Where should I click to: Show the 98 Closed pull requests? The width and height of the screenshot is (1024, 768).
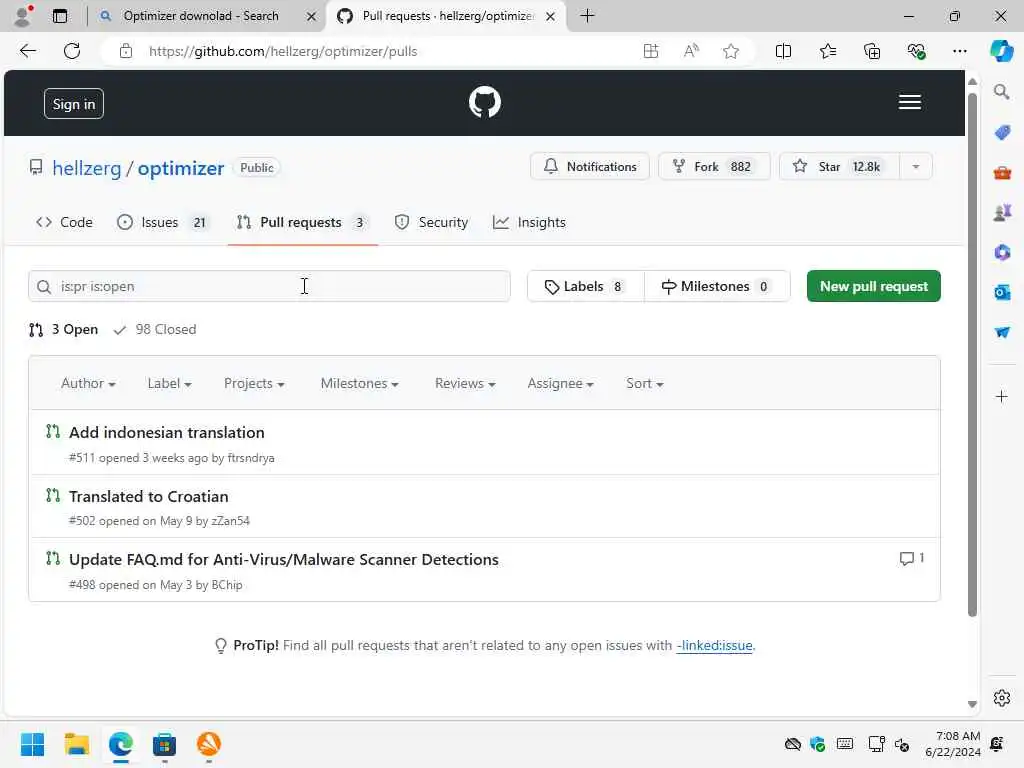155,330
